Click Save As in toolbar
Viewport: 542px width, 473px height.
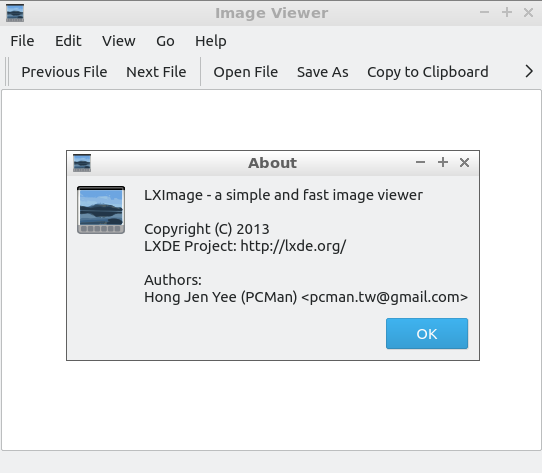click(323, 72)
